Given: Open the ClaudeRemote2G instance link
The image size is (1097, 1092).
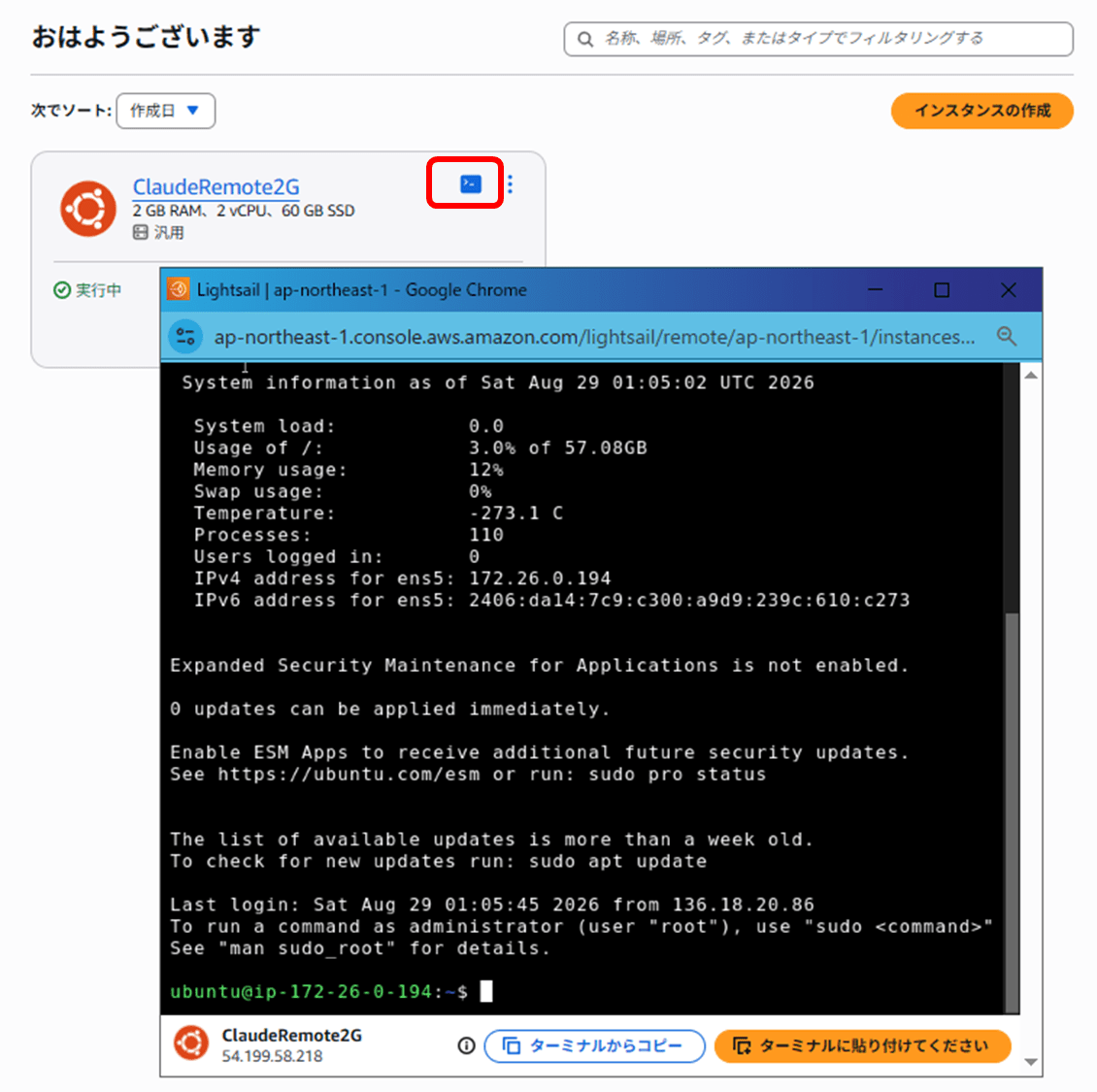Looking at the screenshot, I should 216,186.
